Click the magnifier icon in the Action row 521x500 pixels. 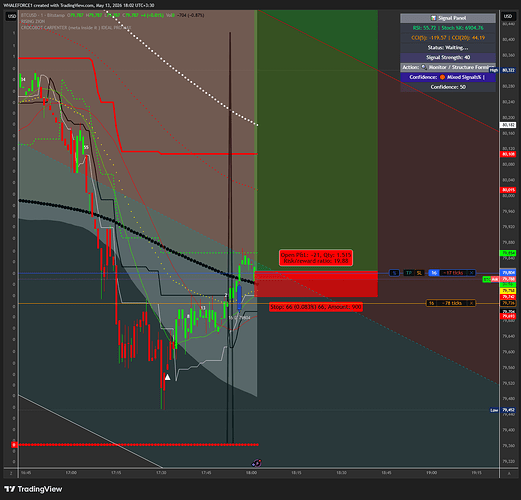click(x=424, y=67)
